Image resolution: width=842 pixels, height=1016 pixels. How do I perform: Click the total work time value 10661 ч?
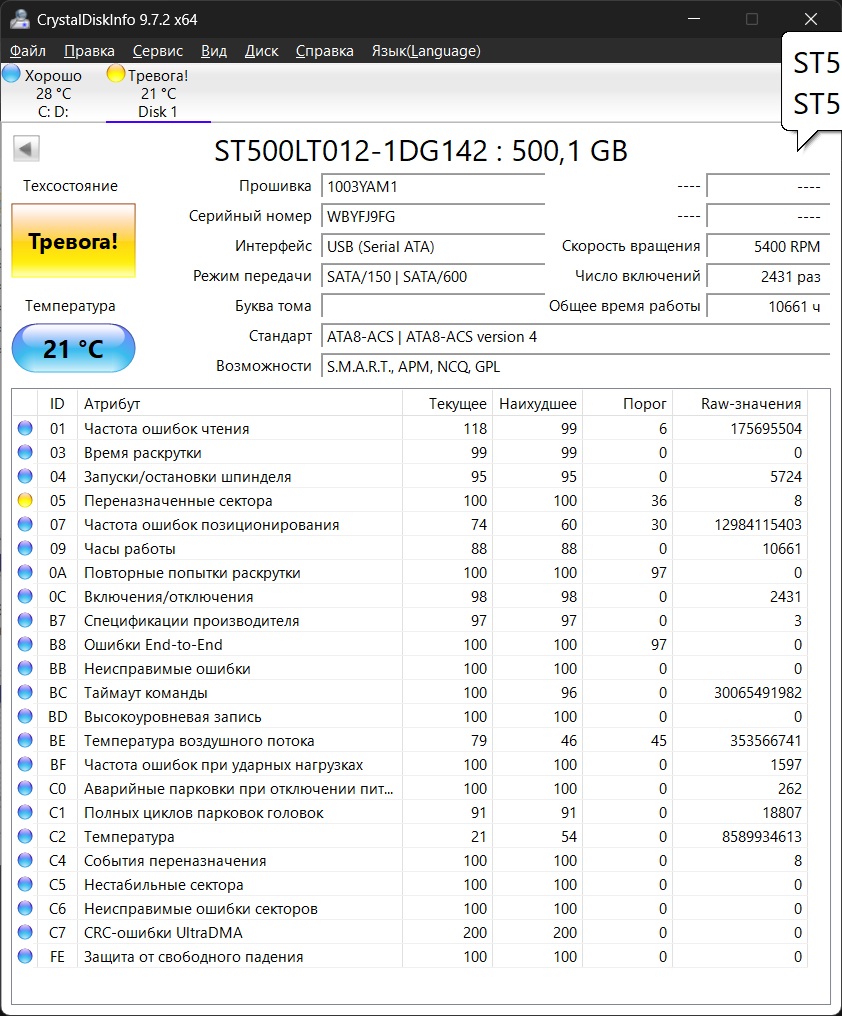(768, 306)
